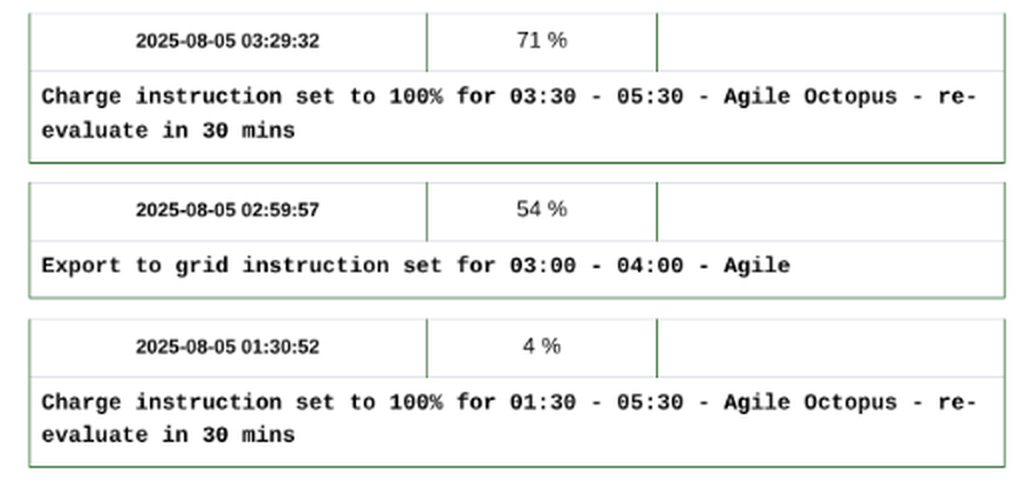Click the empty cell beside 71 %
The image size is (1024, 480).
(830, 41)
